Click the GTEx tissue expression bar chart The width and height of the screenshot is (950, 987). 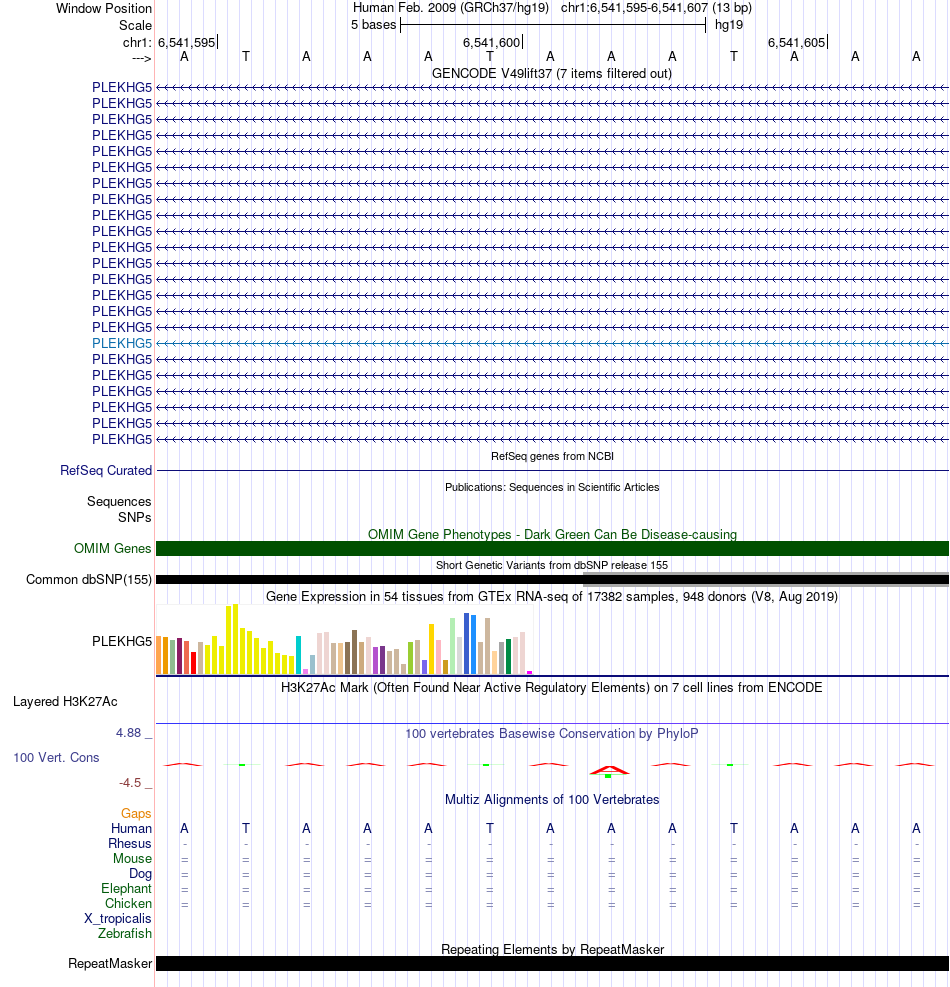point(344,640)
